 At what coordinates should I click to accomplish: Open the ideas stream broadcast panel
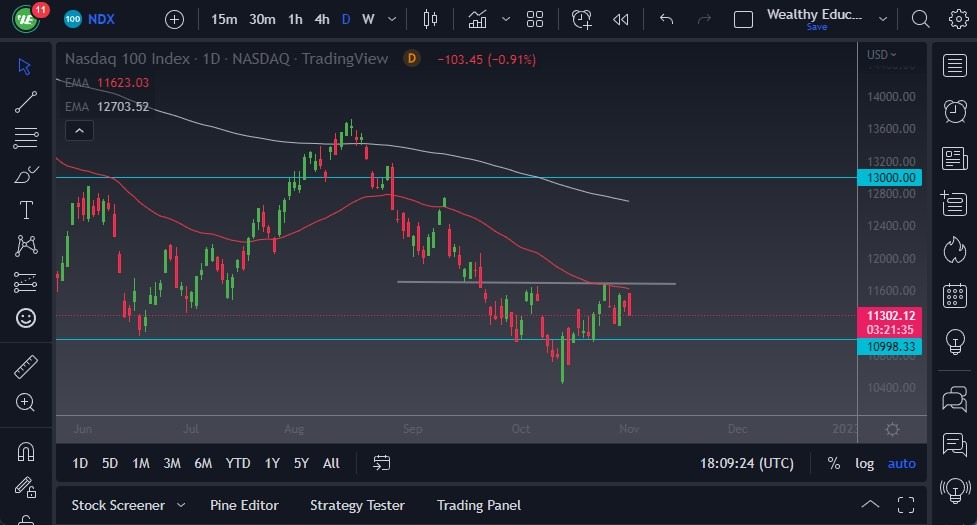[955, 491]
